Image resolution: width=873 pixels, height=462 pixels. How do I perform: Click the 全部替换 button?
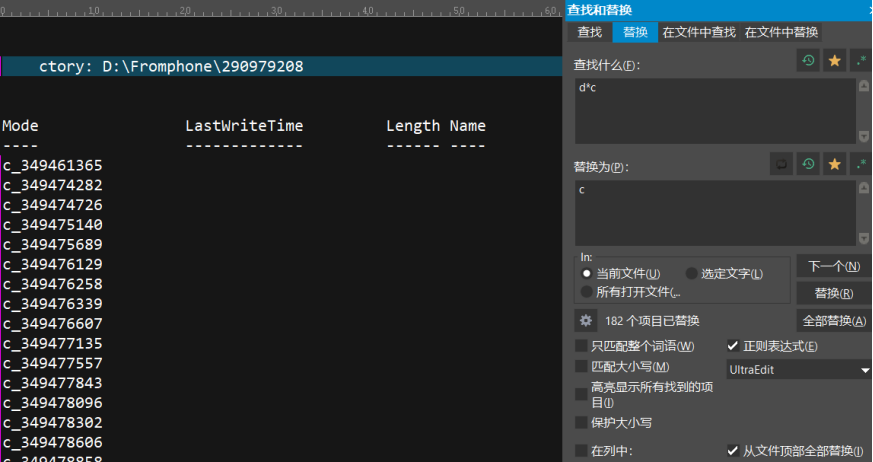(834, 321)
